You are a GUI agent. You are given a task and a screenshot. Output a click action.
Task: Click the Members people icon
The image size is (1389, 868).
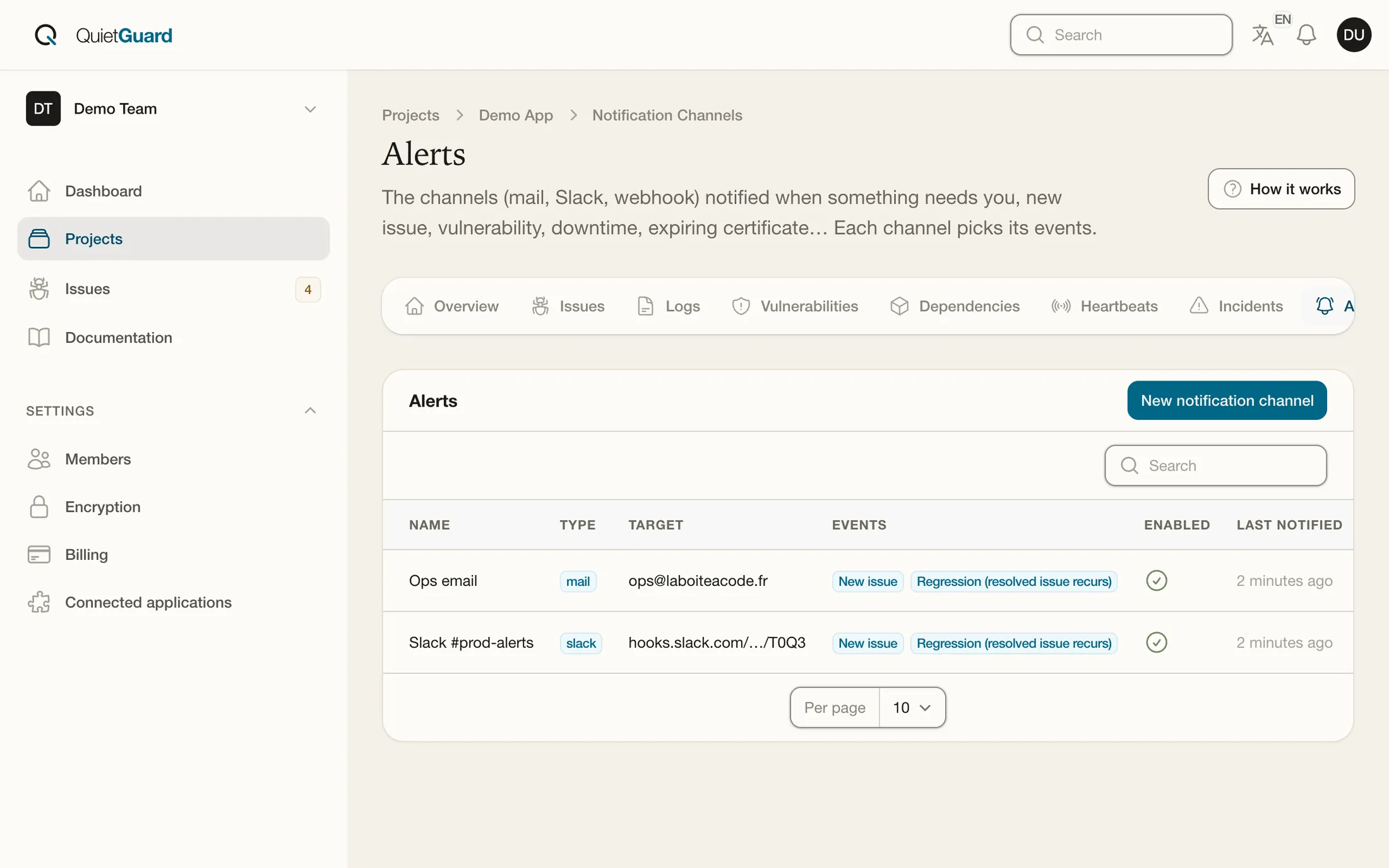coord(39,459)
